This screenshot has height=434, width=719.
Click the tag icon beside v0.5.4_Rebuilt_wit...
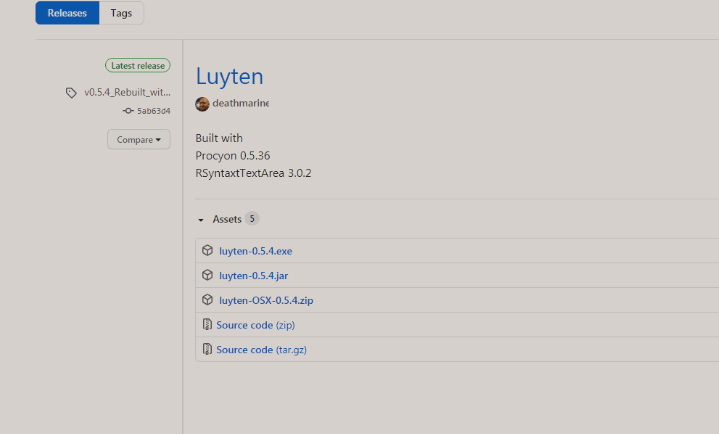coord(71,93)
